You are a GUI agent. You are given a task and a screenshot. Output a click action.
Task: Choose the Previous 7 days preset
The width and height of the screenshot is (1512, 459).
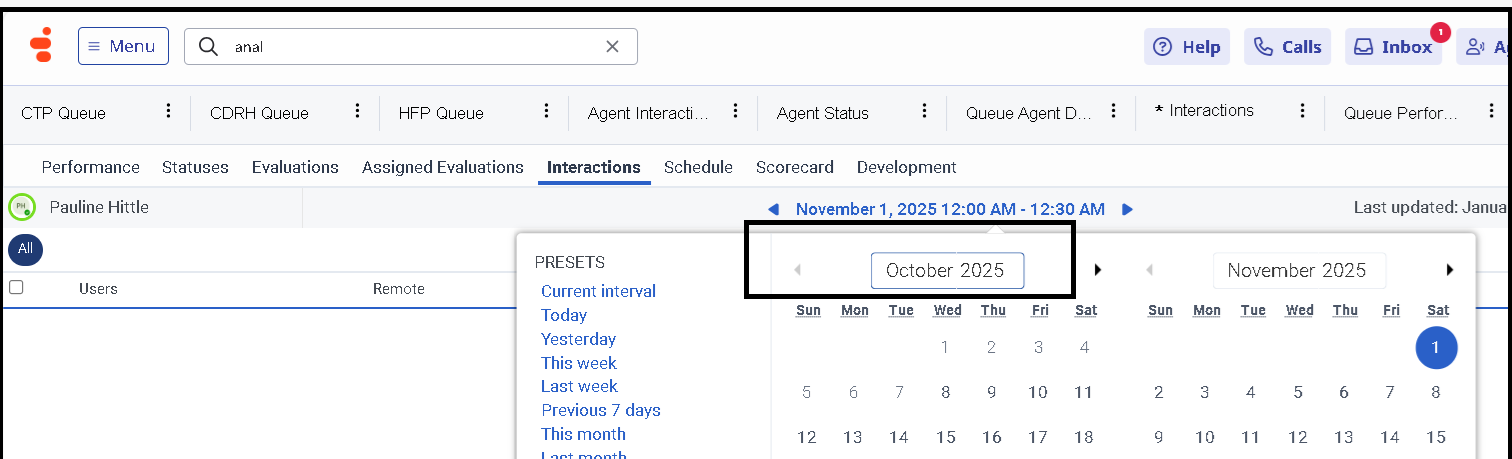(600, 410)
